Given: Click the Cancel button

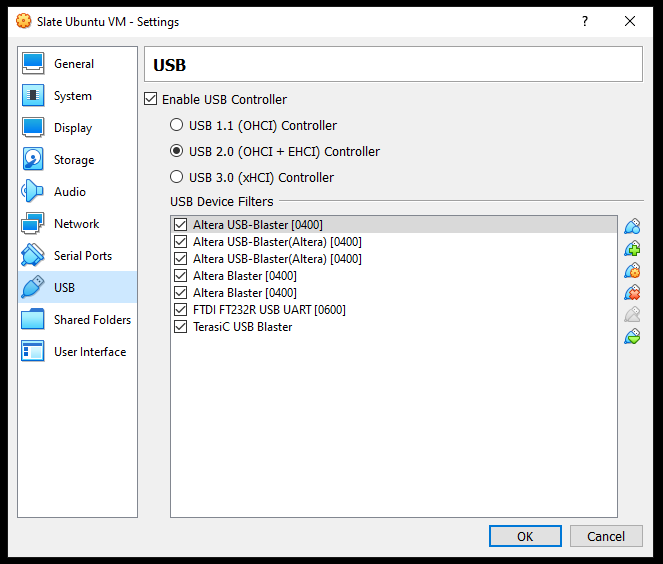Looking at the screenshot, I should [x=606, y=536].
